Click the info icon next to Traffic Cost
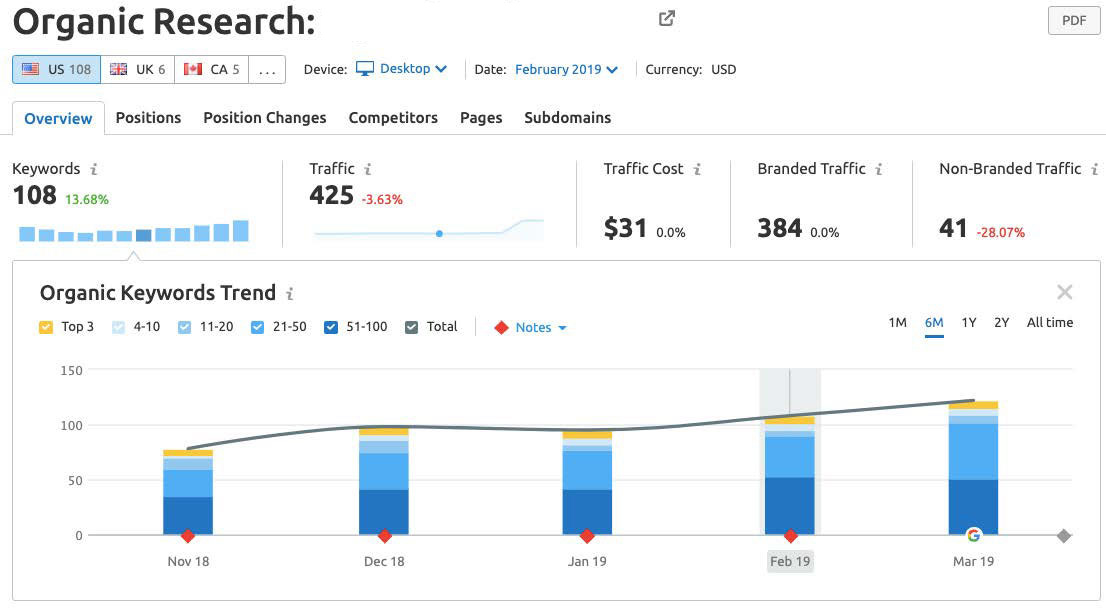This screenshot has width=1106, height=613. 697,170
